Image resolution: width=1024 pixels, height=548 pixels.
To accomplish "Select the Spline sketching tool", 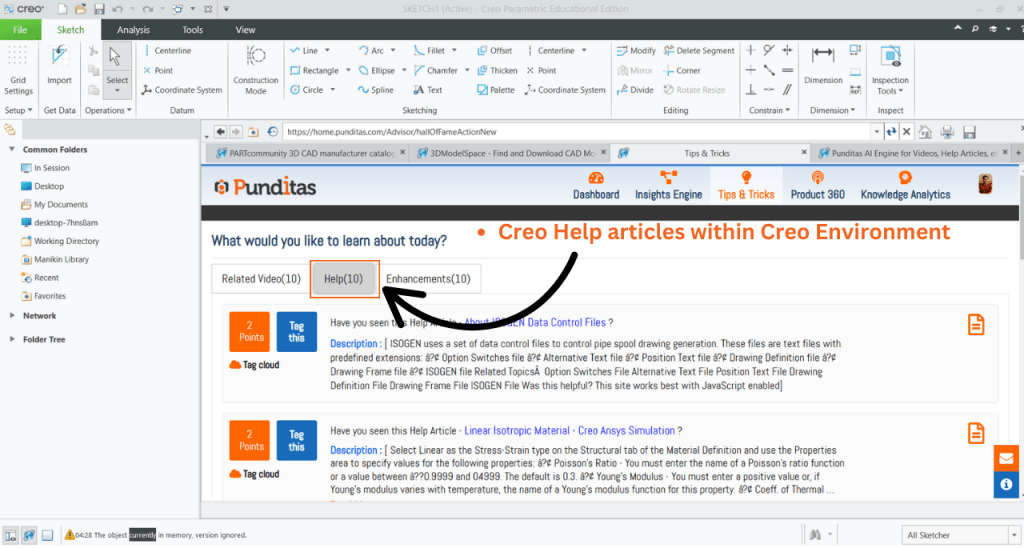I will pos(375,90).
